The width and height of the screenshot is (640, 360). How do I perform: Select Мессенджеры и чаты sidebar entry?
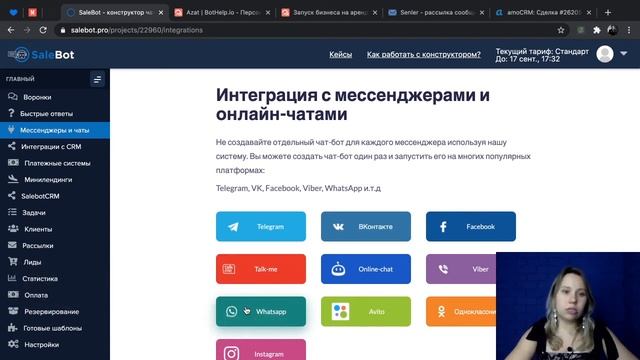55,130
